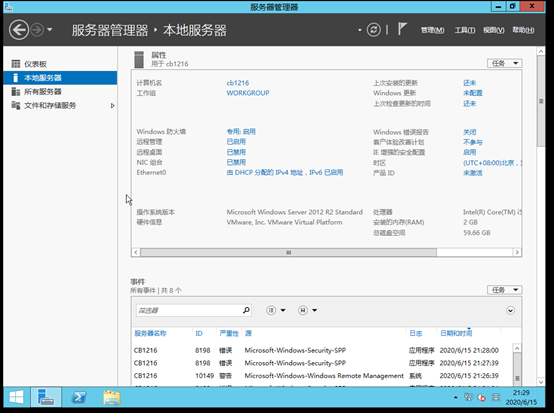Open the Windows Start button
The width and height of the screenshot is (554, 413).
point(16,397)
